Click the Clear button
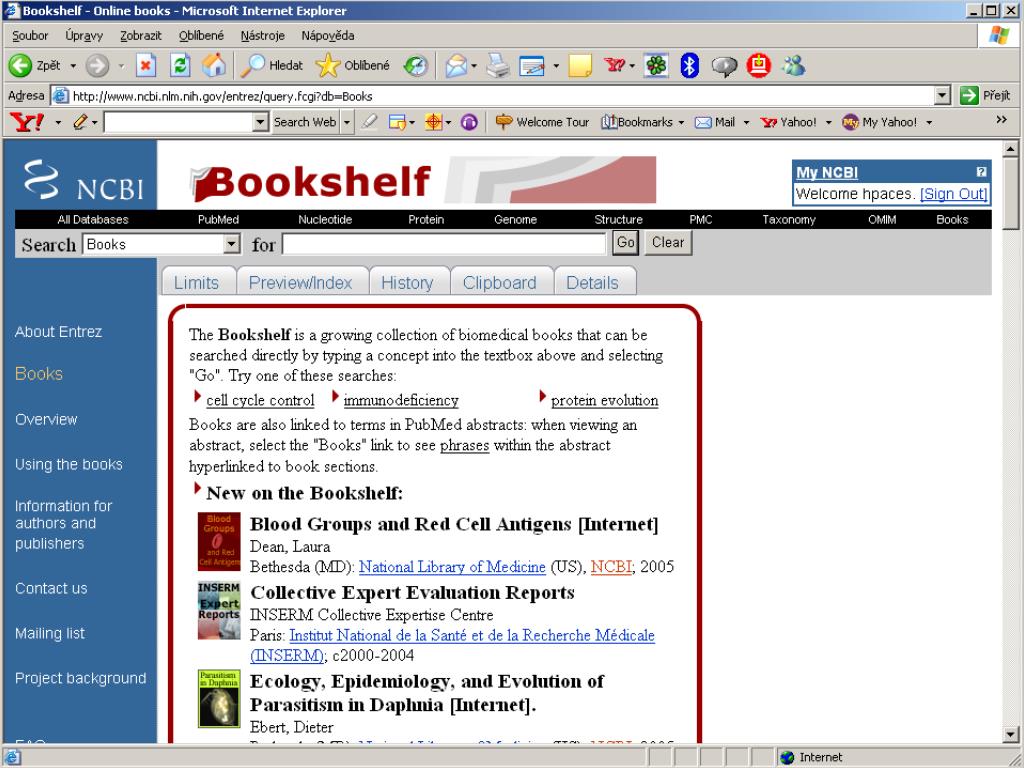Image resolution: width=1024 pixels, height=768 pixels. pyautogui.click(x=668, y=243)
